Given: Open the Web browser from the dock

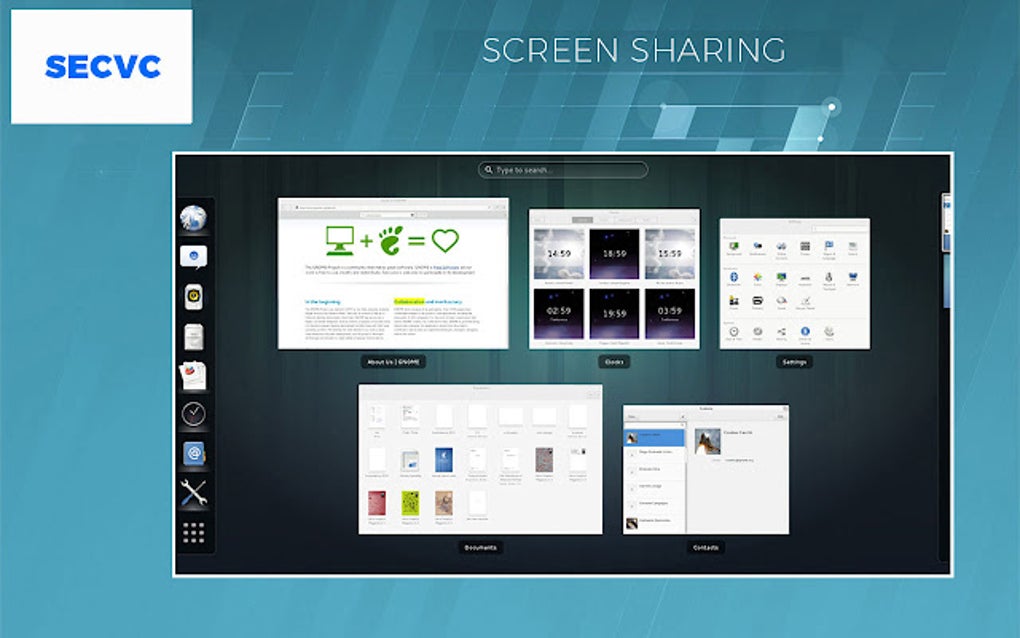Looking at the screenshot, I should point(193,218).
